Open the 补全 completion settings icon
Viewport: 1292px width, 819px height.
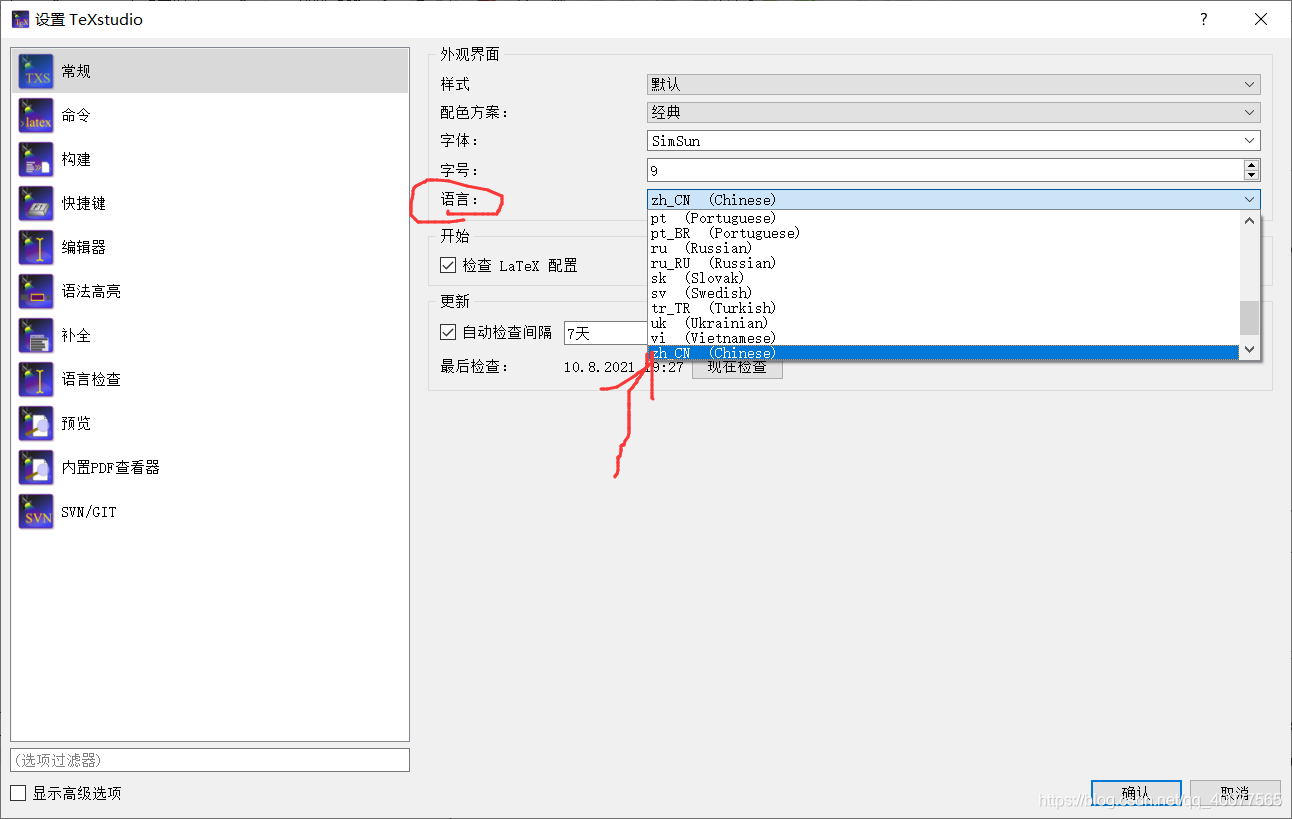pyautogui.click(x=36, y=335)
